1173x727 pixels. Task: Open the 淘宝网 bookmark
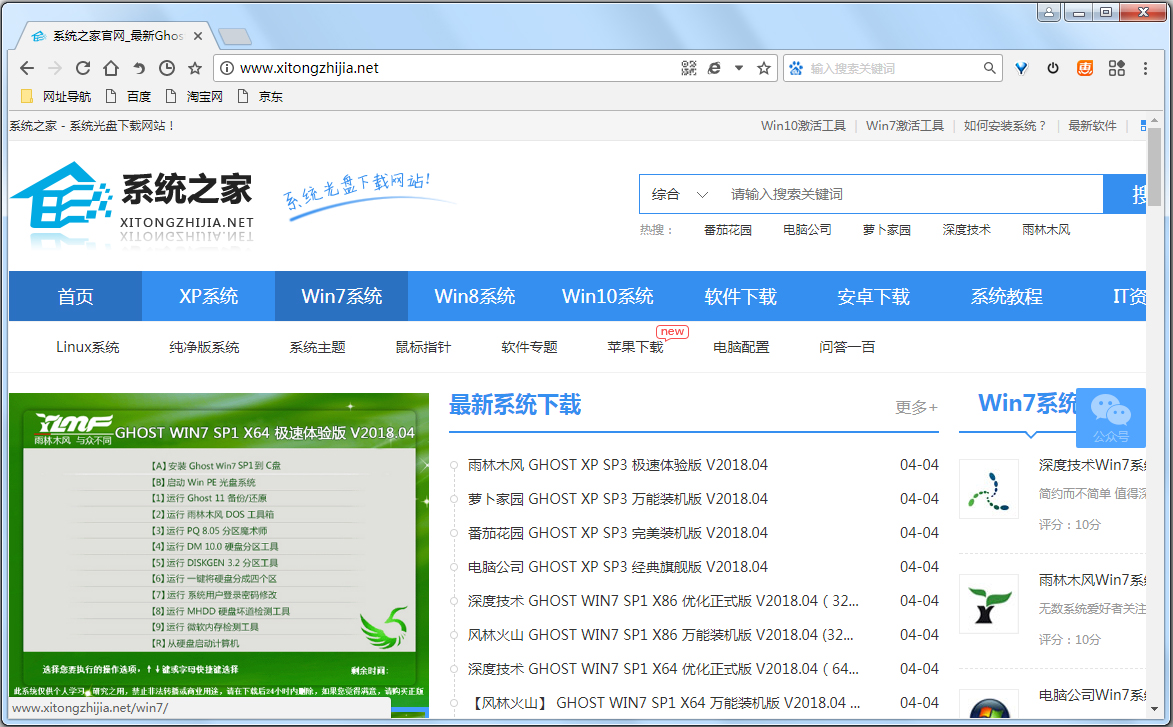(x=204, y=97)
